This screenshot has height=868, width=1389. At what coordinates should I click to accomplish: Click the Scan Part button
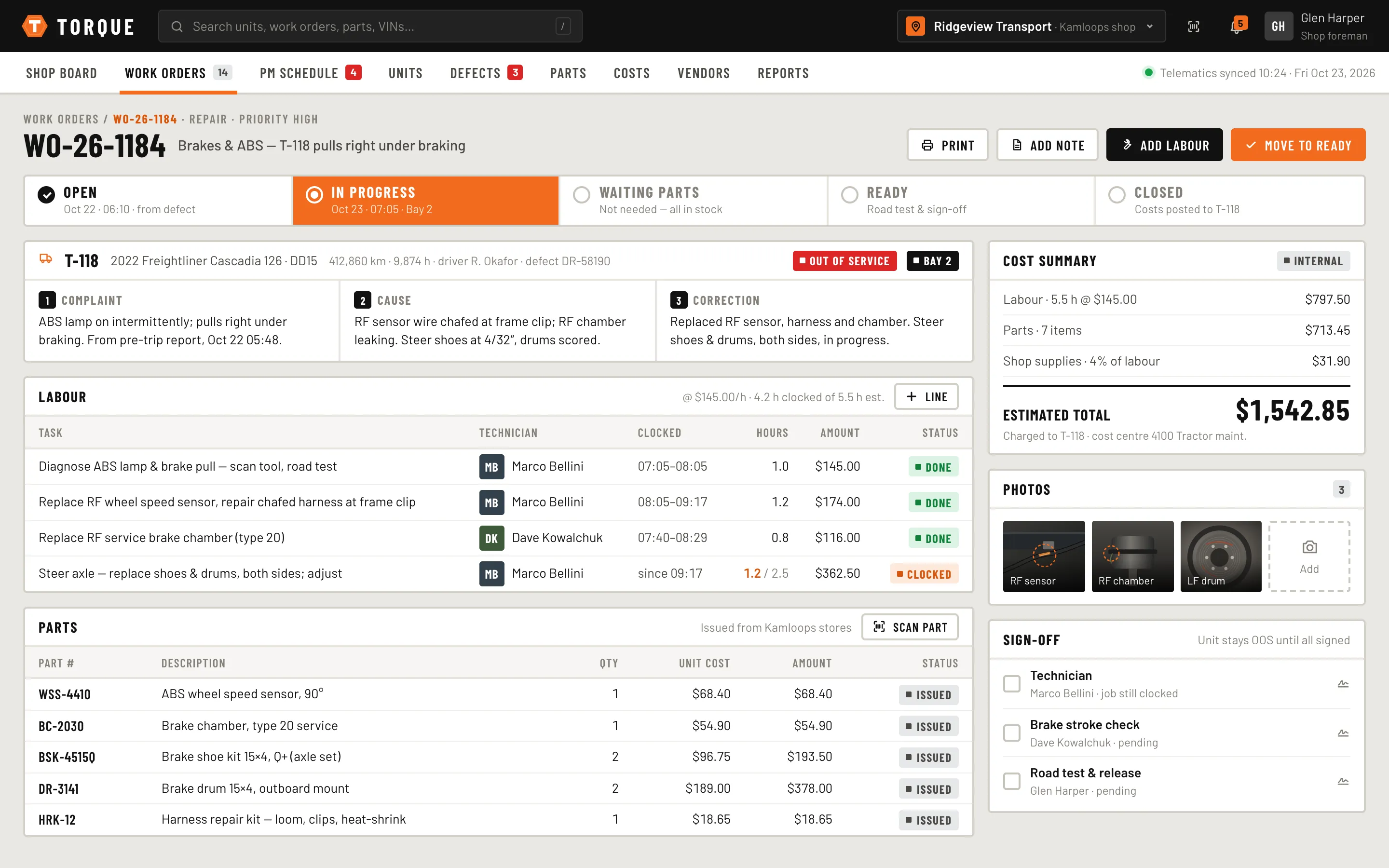(x=910, y=627)
